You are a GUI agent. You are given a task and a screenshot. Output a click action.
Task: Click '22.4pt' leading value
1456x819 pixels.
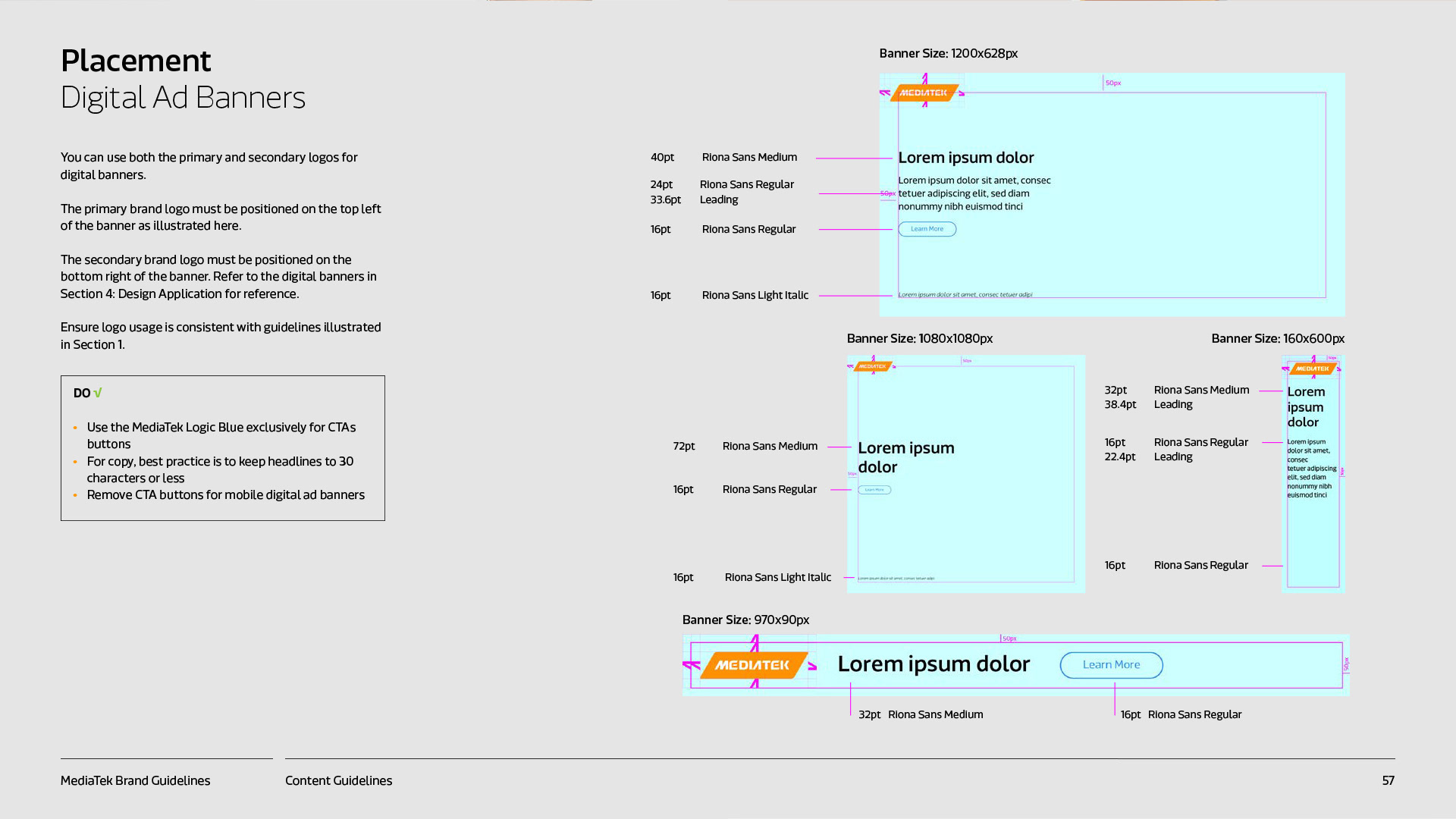click(1120, 457)
